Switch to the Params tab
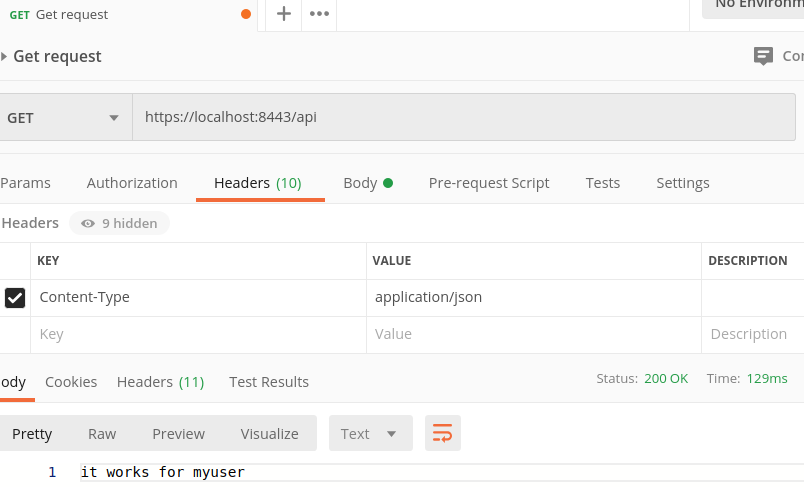Screen dimensions: 804x487 pyautogui.click(x=25, y=183)
